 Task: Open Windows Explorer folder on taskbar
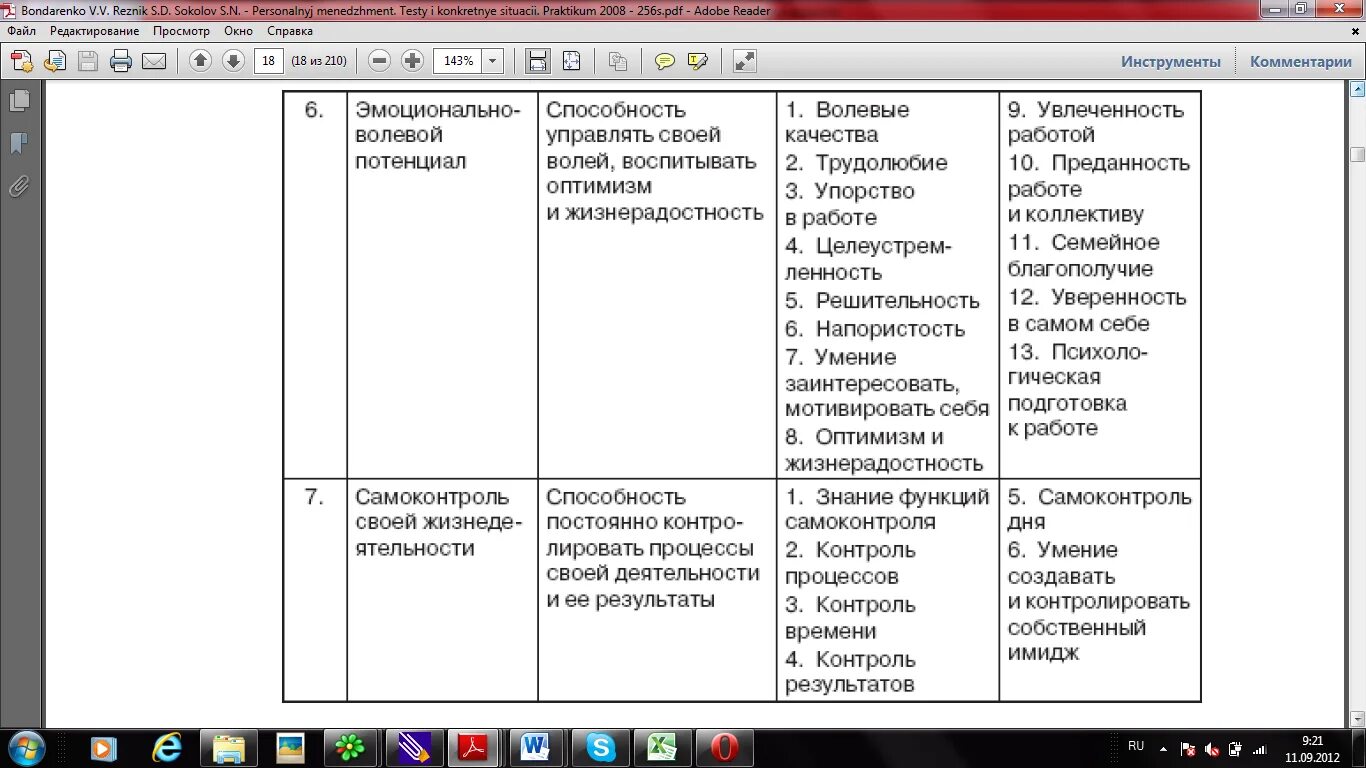click(228, 748)
